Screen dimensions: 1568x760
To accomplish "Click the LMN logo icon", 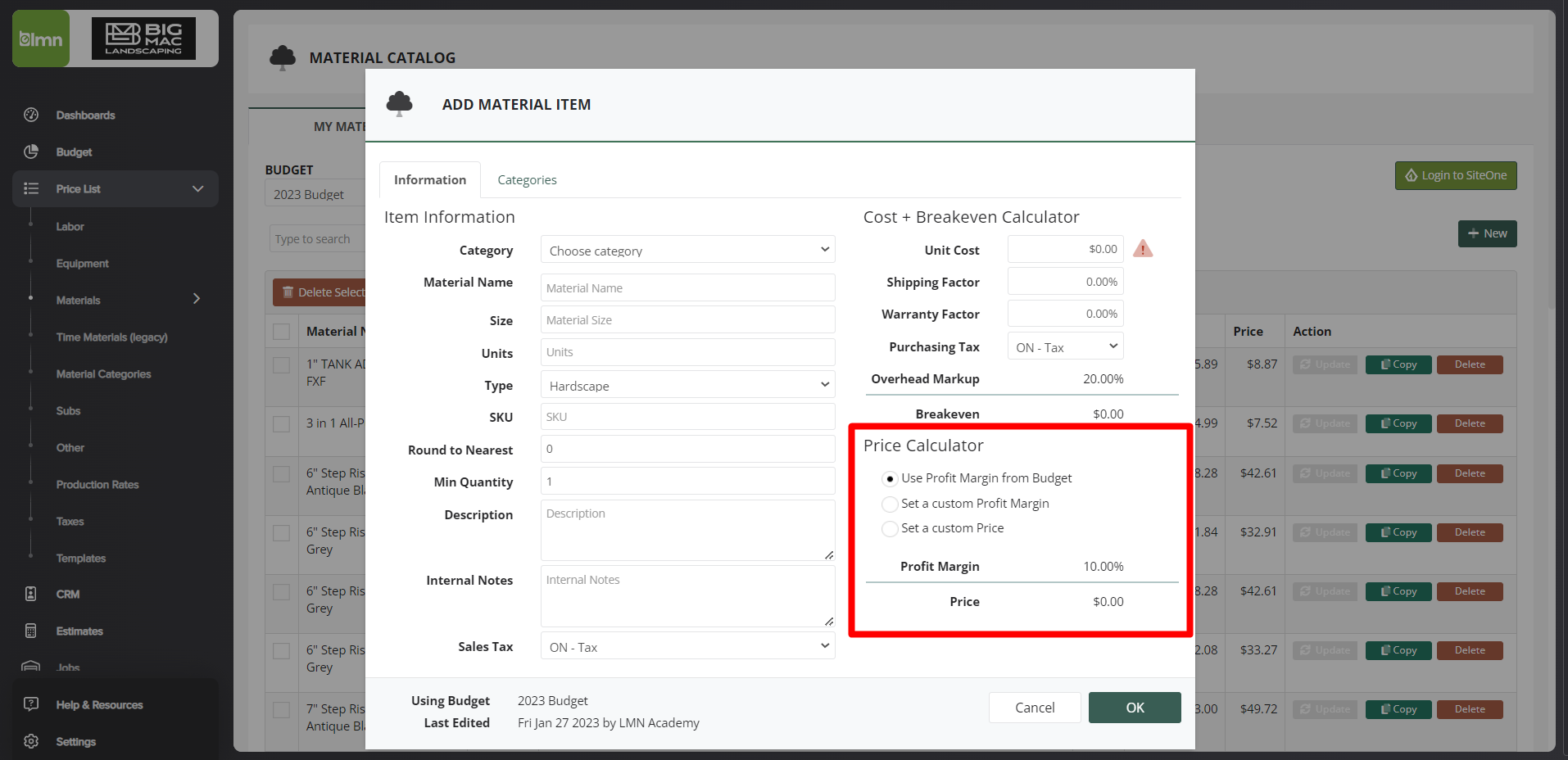I will tap(41, 38).
